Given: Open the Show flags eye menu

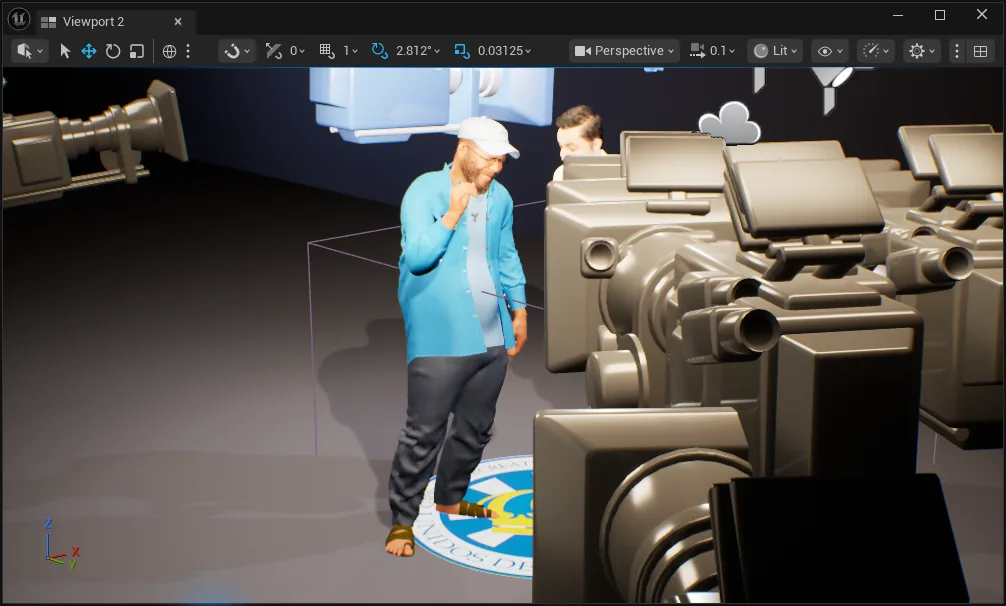Looking at the screenshot, I should click(x=830, y=51).
